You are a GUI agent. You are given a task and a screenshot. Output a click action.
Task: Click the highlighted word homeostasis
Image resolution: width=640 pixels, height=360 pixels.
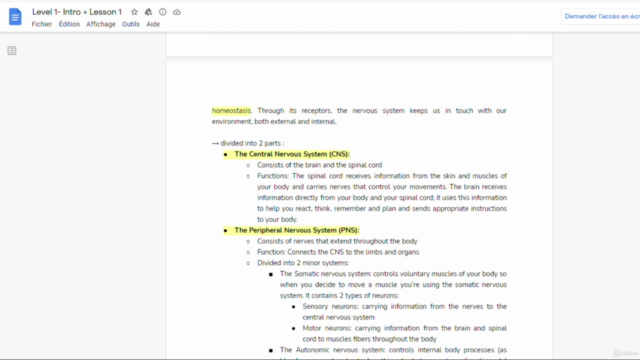tap(231, 111)
